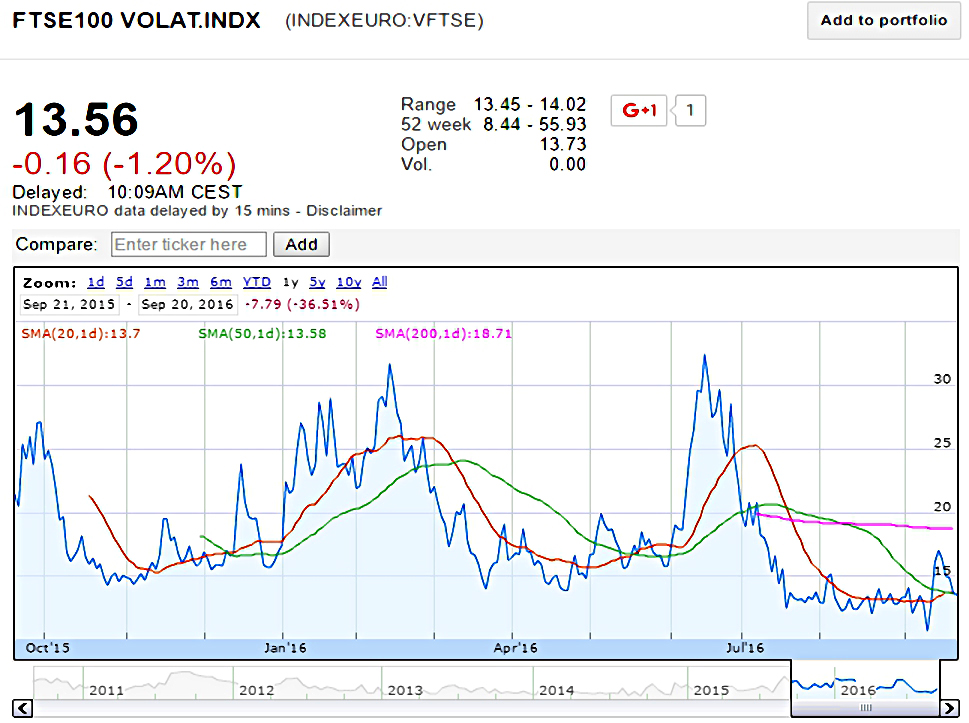Set chart zoom to 3m
This screenshot has height=723, width=969.
(x=188, y=282)
